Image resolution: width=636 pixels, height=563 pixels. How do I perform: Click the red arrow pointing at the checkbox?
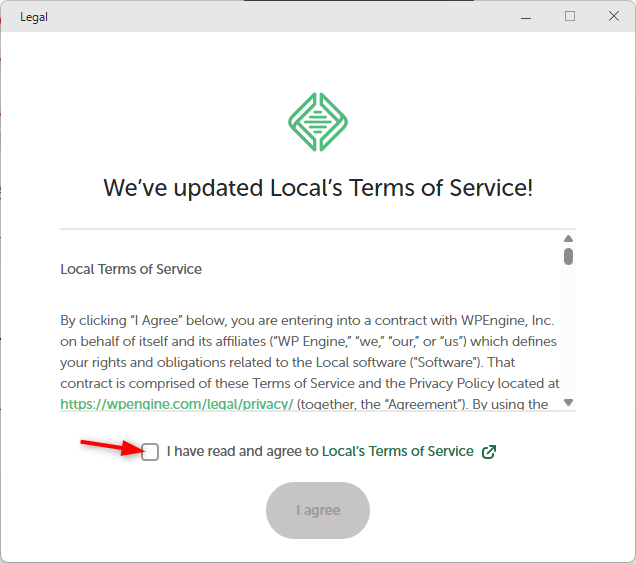point(110,446)
